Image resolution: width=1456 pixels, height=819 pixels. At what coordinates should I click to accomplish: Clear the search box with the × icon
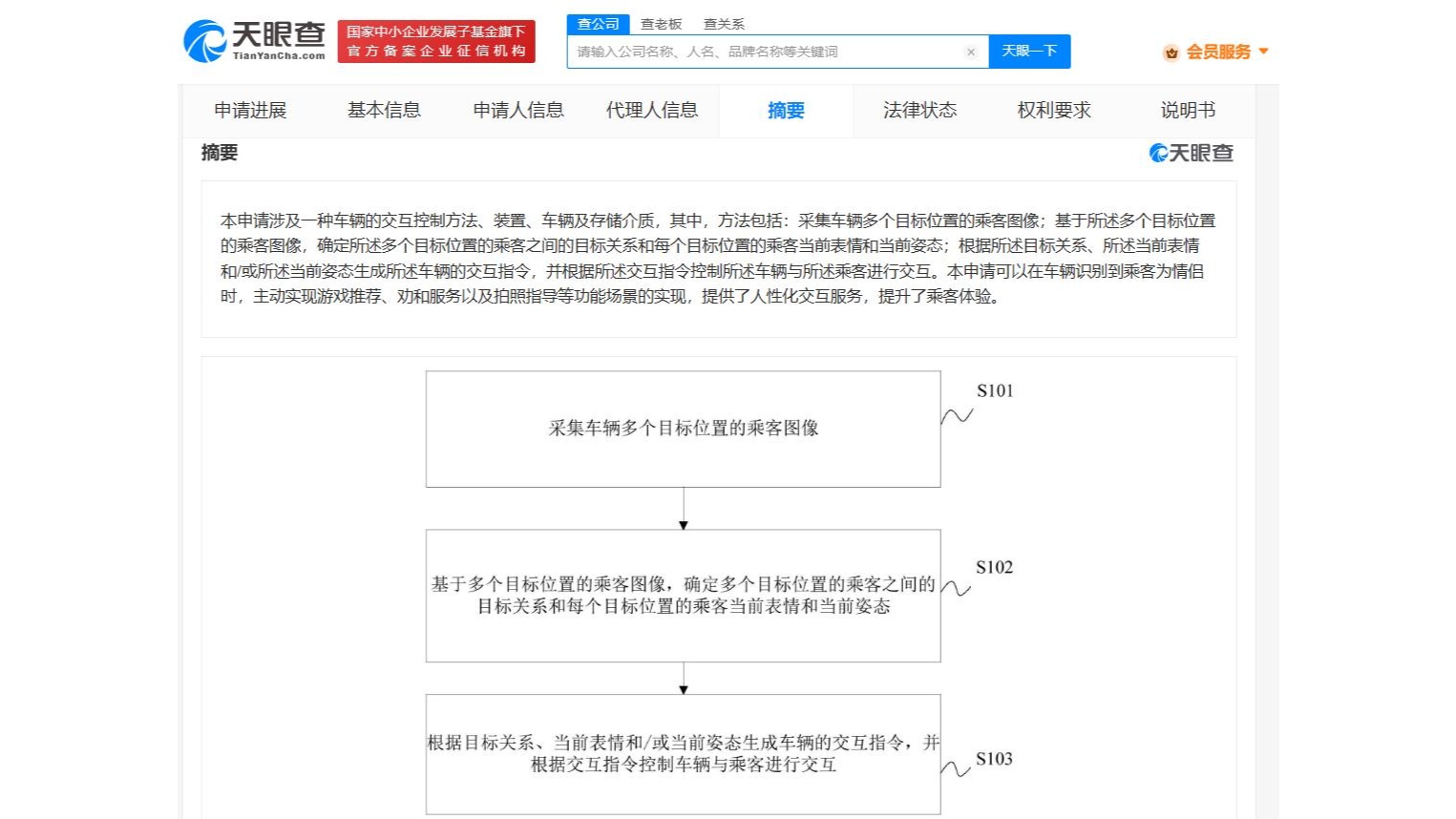click(971, 52)
